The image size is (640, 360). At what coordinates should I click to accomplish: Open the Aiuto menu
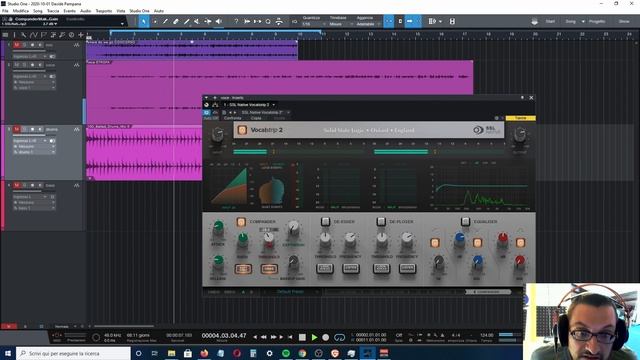(159, 11)
